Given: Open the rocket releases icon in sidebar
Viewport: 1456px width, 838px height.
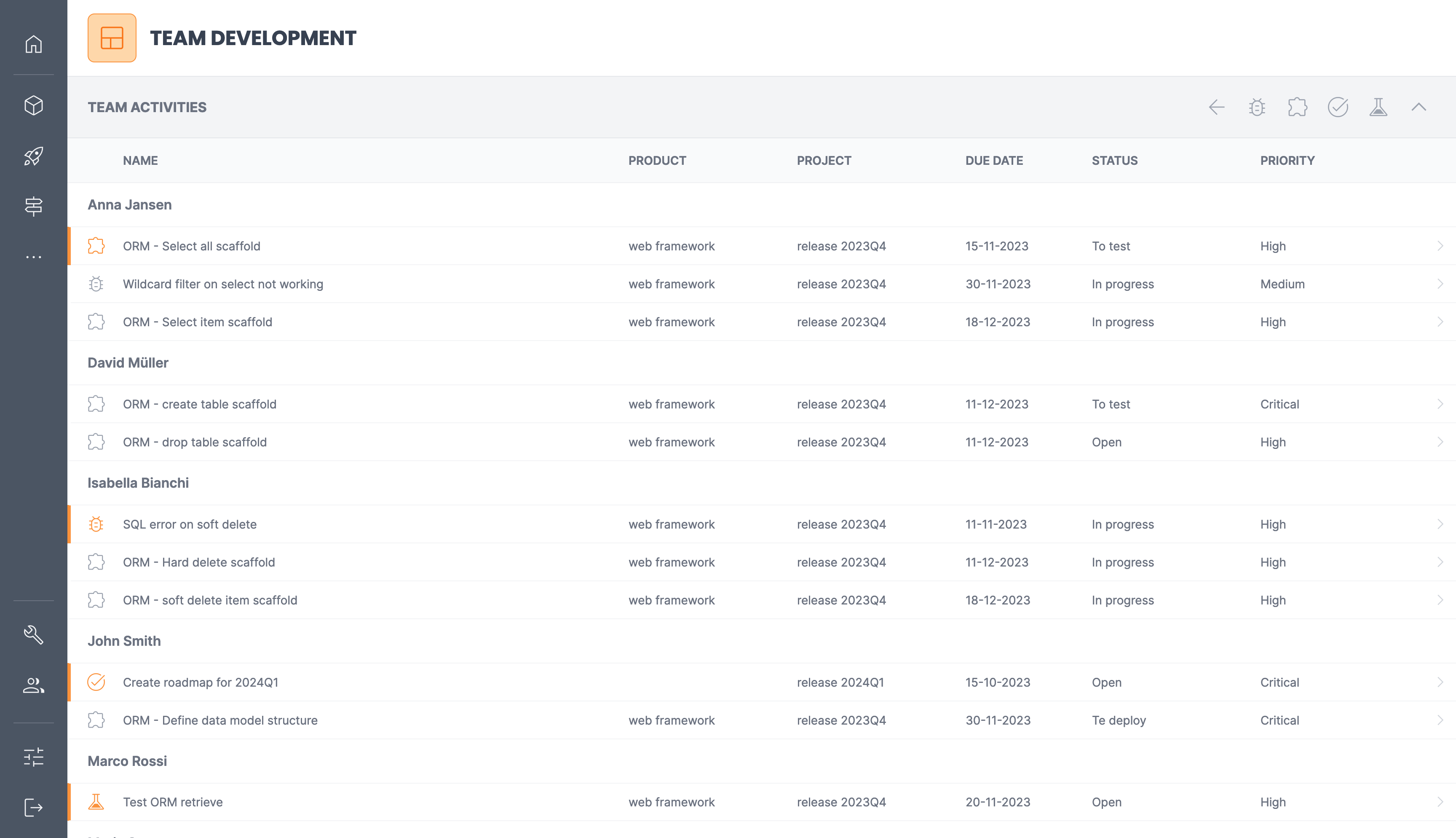Looking at the screenshot, I should tap(33, 156).
